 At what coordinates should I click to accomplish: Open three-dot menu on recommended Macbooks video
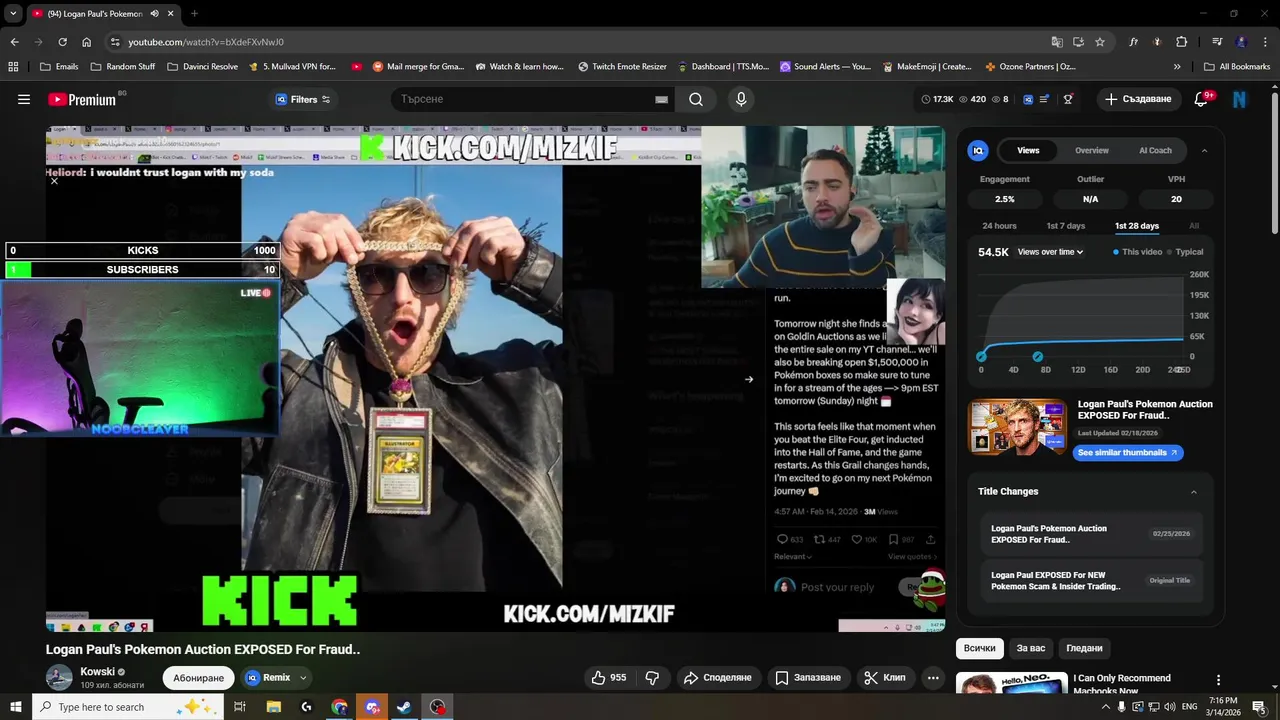1218,680
